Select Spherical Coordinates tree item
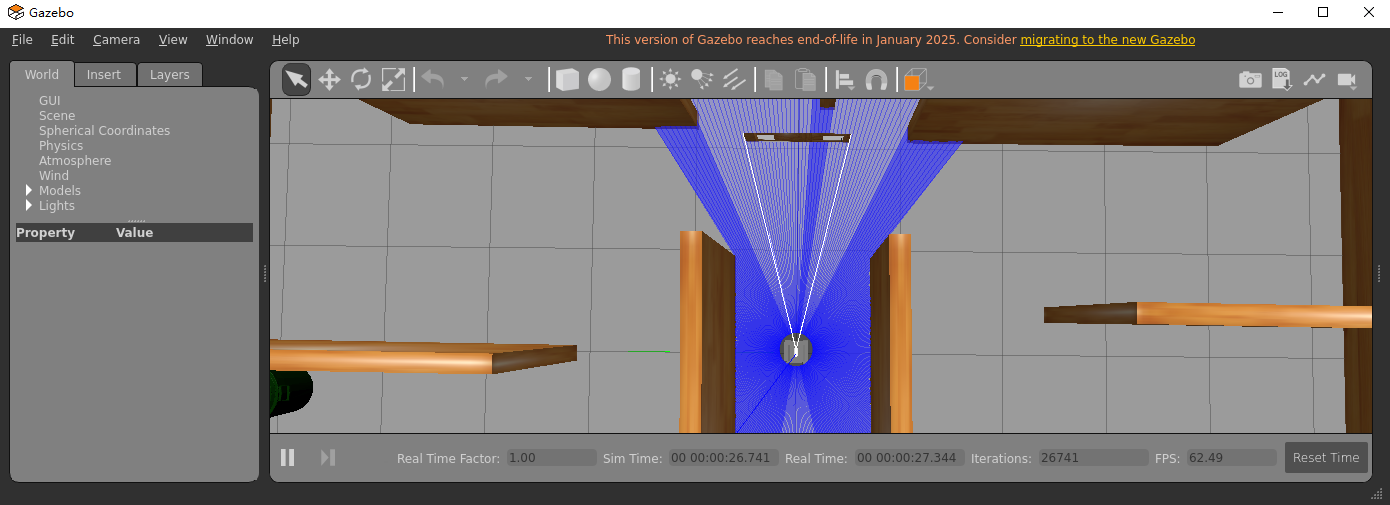1390x505 pixels. pyautogui.click(x=104, y=130)
